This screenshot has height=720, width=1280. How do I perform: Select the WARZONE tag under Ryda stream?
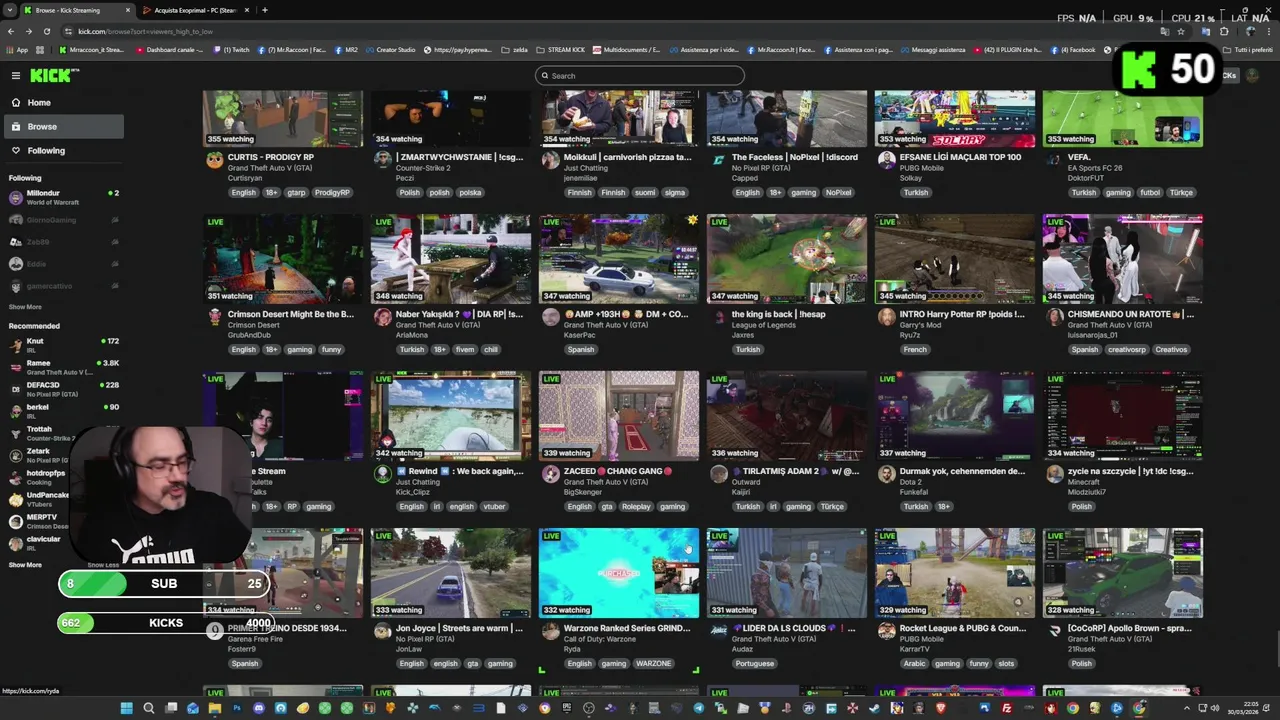(654, 664)
